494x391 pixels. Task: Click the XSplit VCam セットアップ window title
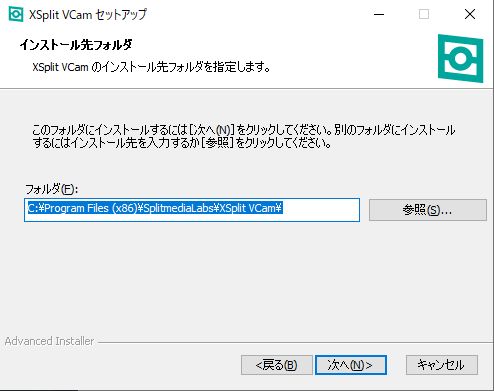(88, 15)
